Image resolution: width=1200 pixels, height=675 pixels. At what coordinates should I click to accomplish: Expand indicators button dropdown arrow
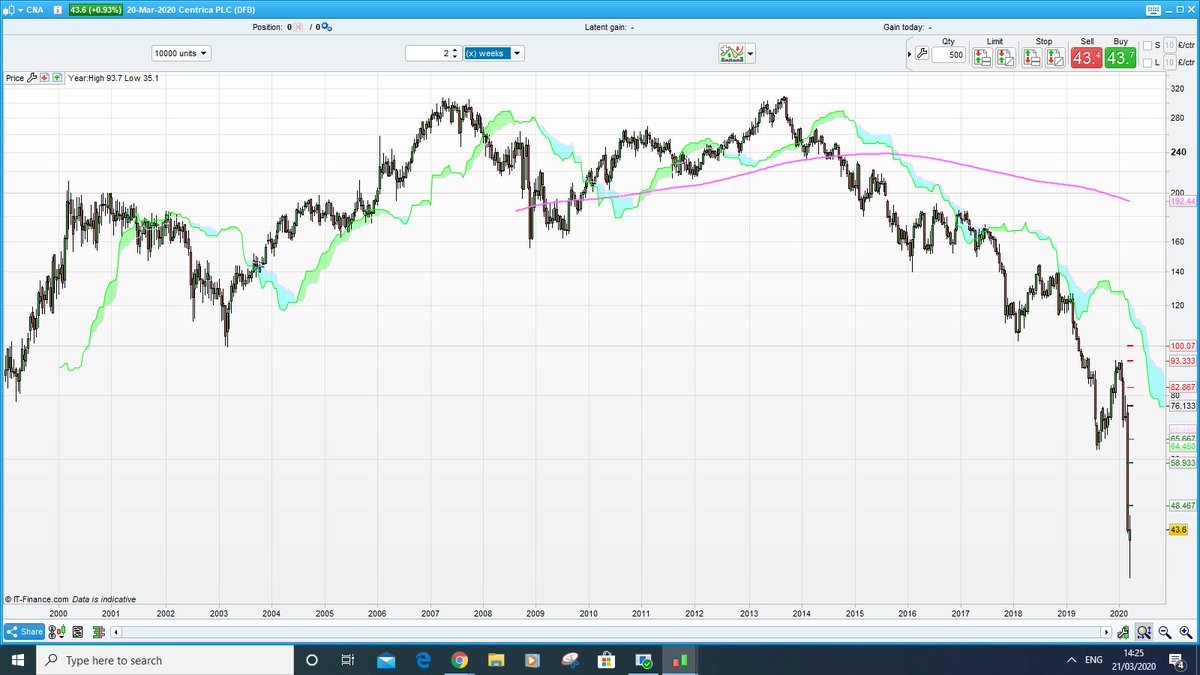[750, 54]
